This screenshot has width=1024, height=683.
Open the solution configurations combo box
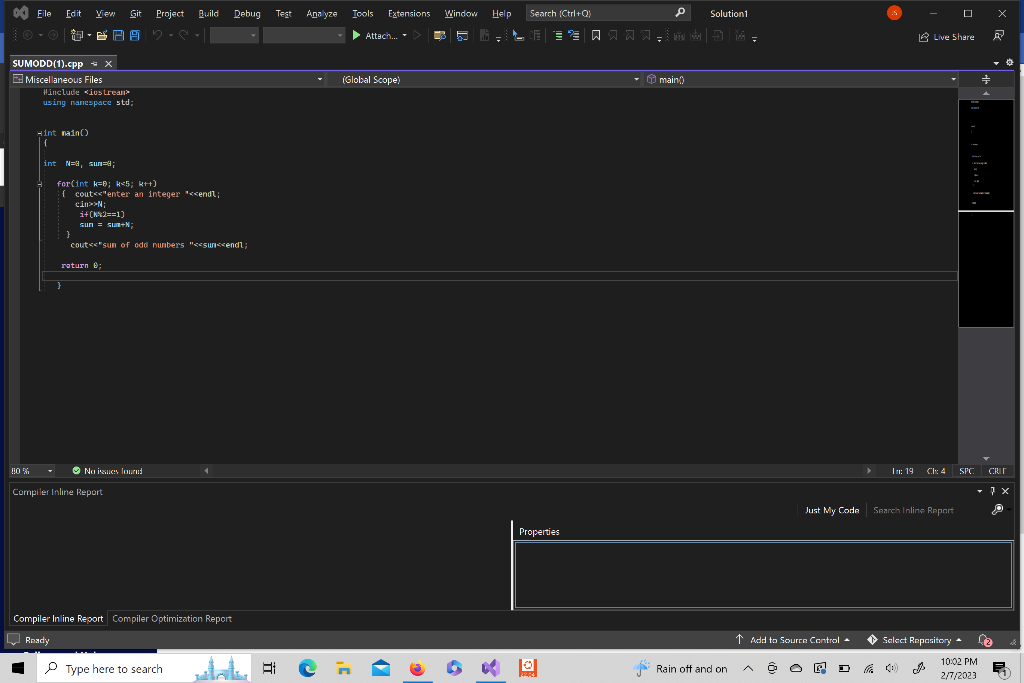(x=234, y=36)
